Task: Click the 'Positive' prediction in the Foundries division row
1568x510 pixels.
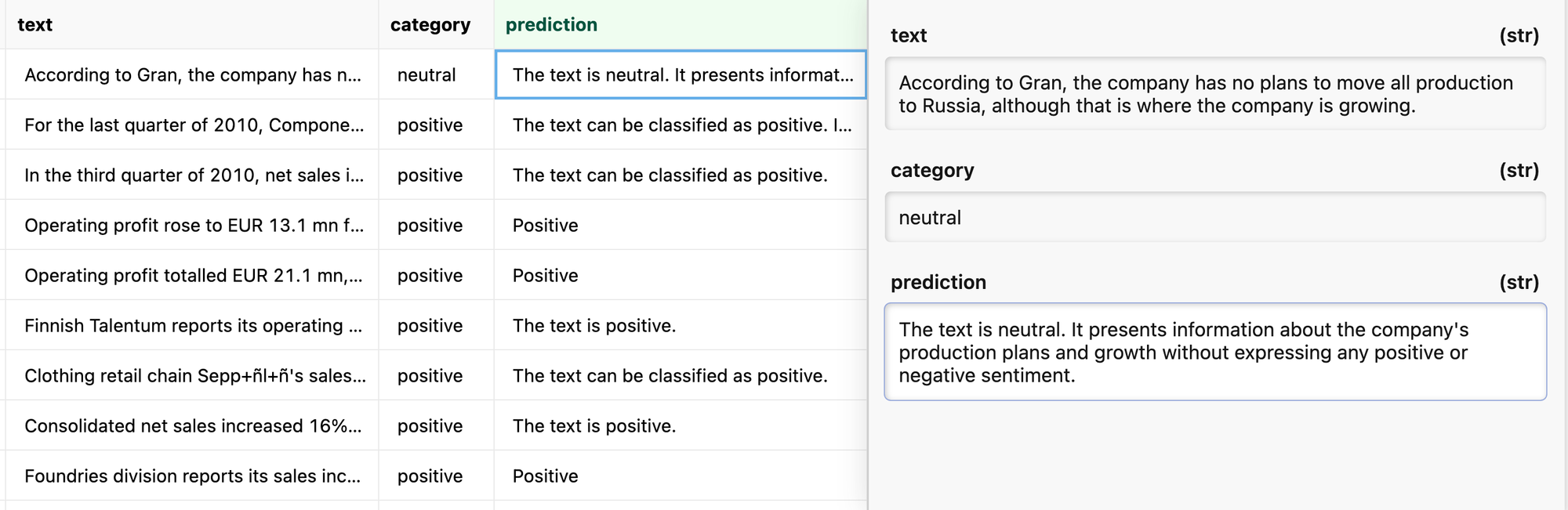Action: click(x=546, y=476)
